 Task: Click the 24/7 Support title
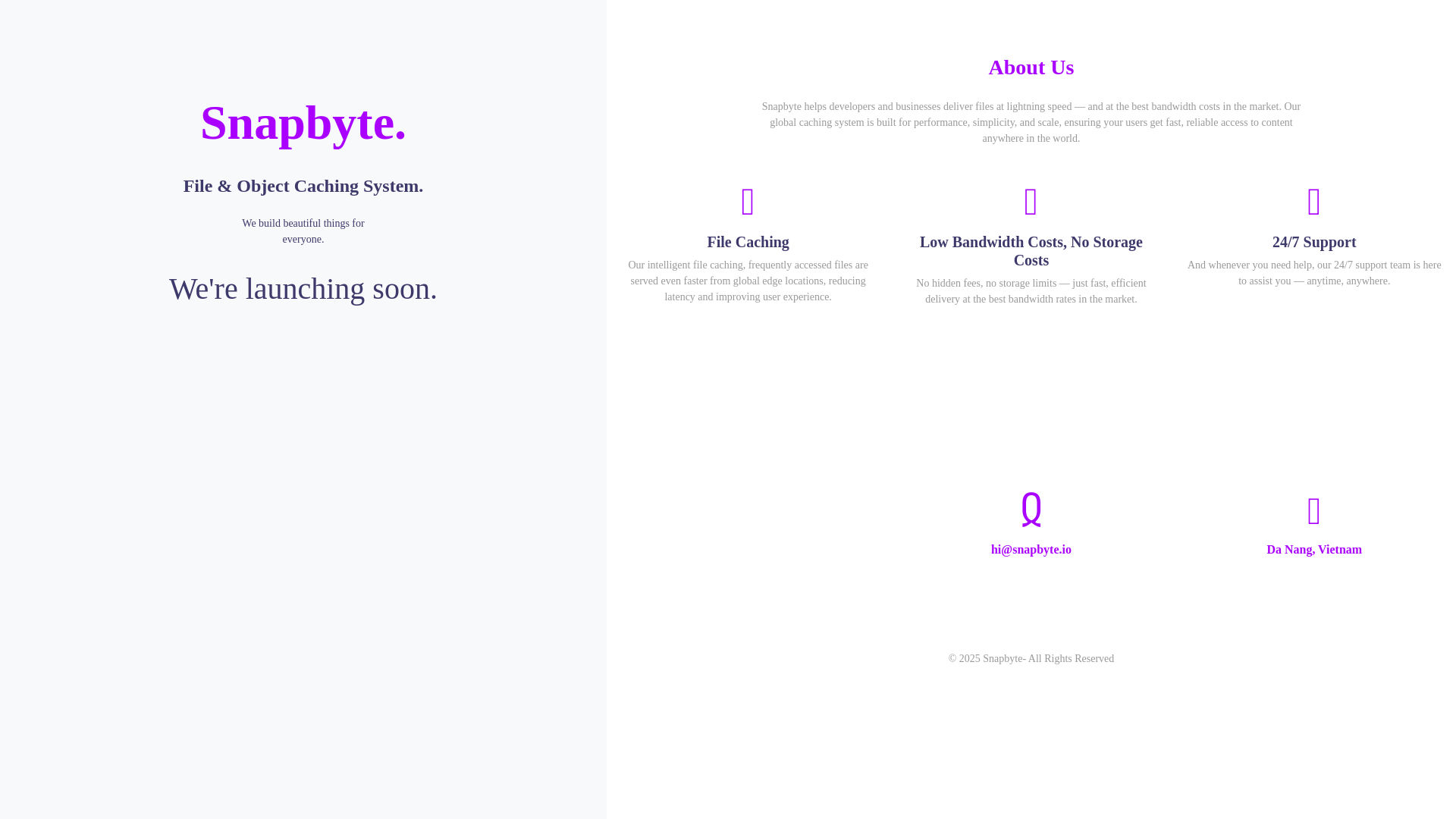[x=1314, y=242]
